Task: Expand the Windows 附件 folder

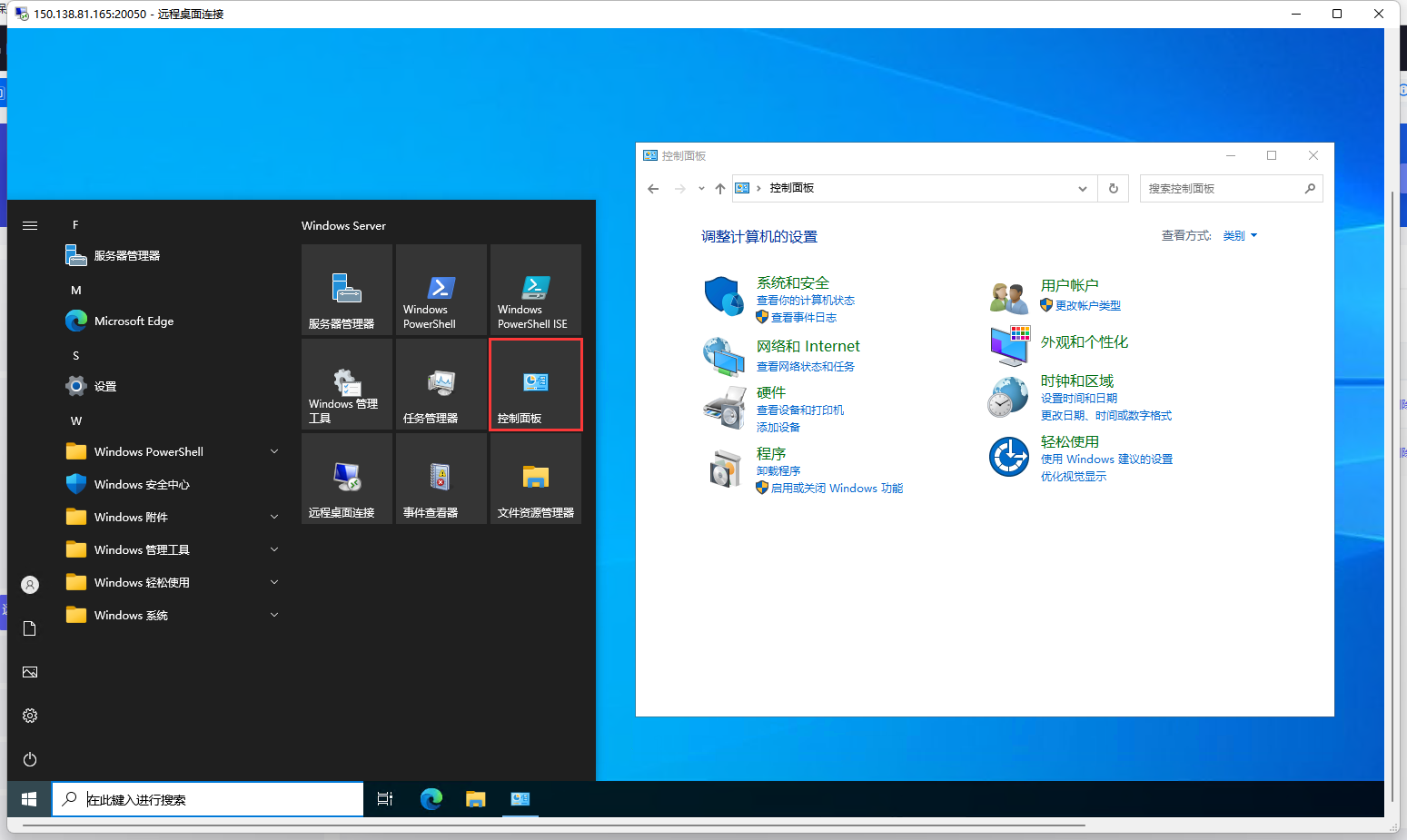Action: (173, 517)
